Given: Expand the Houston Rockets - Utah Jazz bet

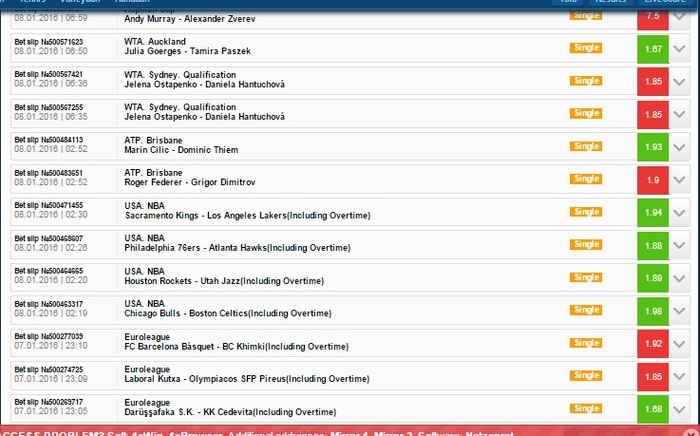Looking at the screenshot, I should [679, 278].
